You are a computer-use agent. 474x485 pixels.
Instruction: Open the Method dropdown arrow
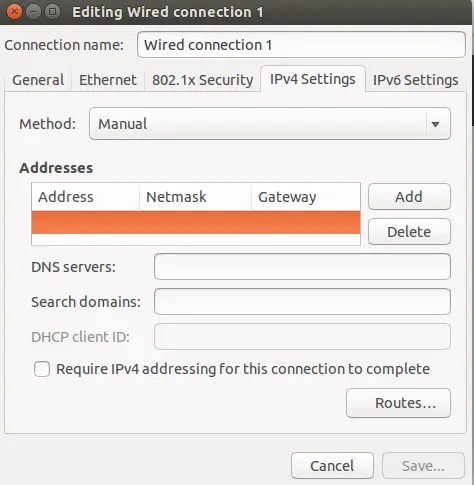(435, 124)
